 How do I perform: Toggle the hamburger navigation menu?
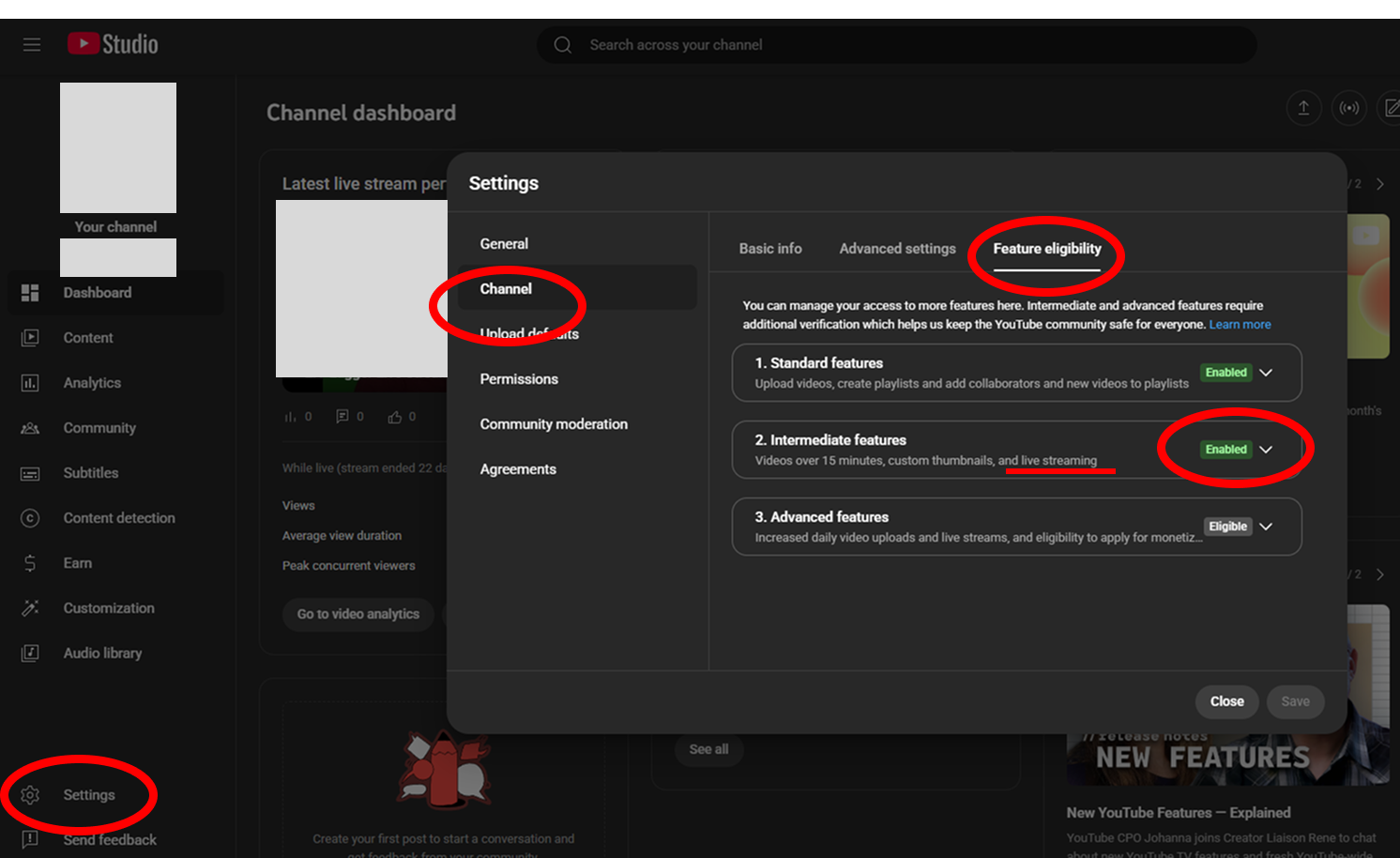pos(31,44)
